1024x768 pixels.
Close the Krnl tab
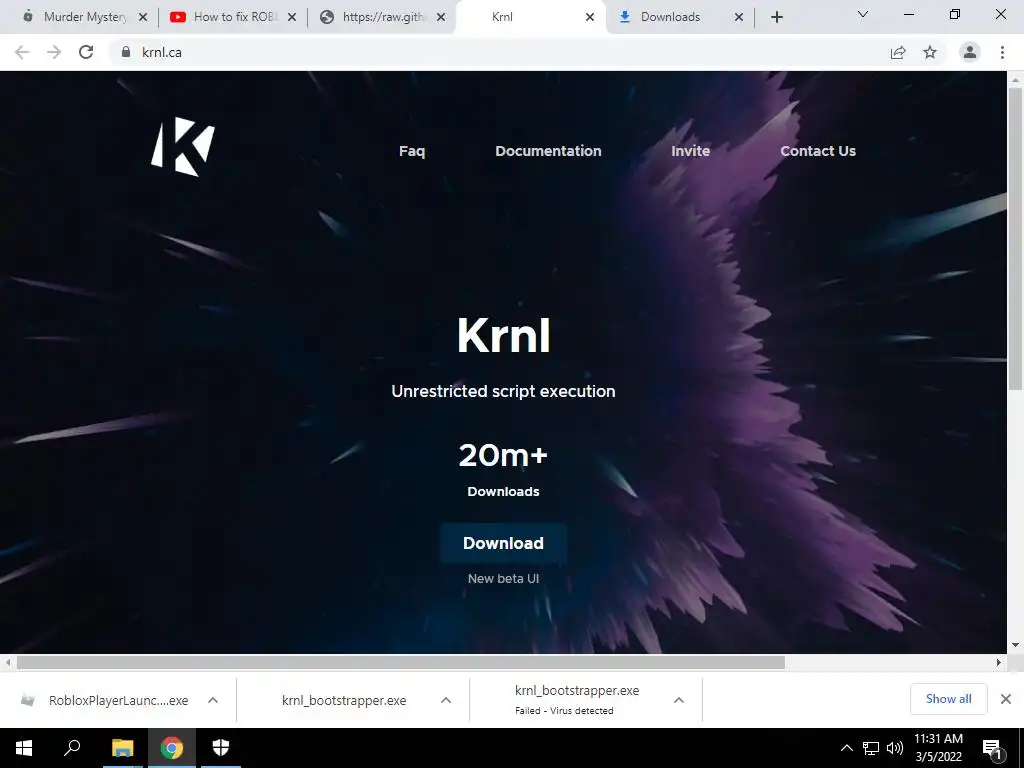pos(590,18)
